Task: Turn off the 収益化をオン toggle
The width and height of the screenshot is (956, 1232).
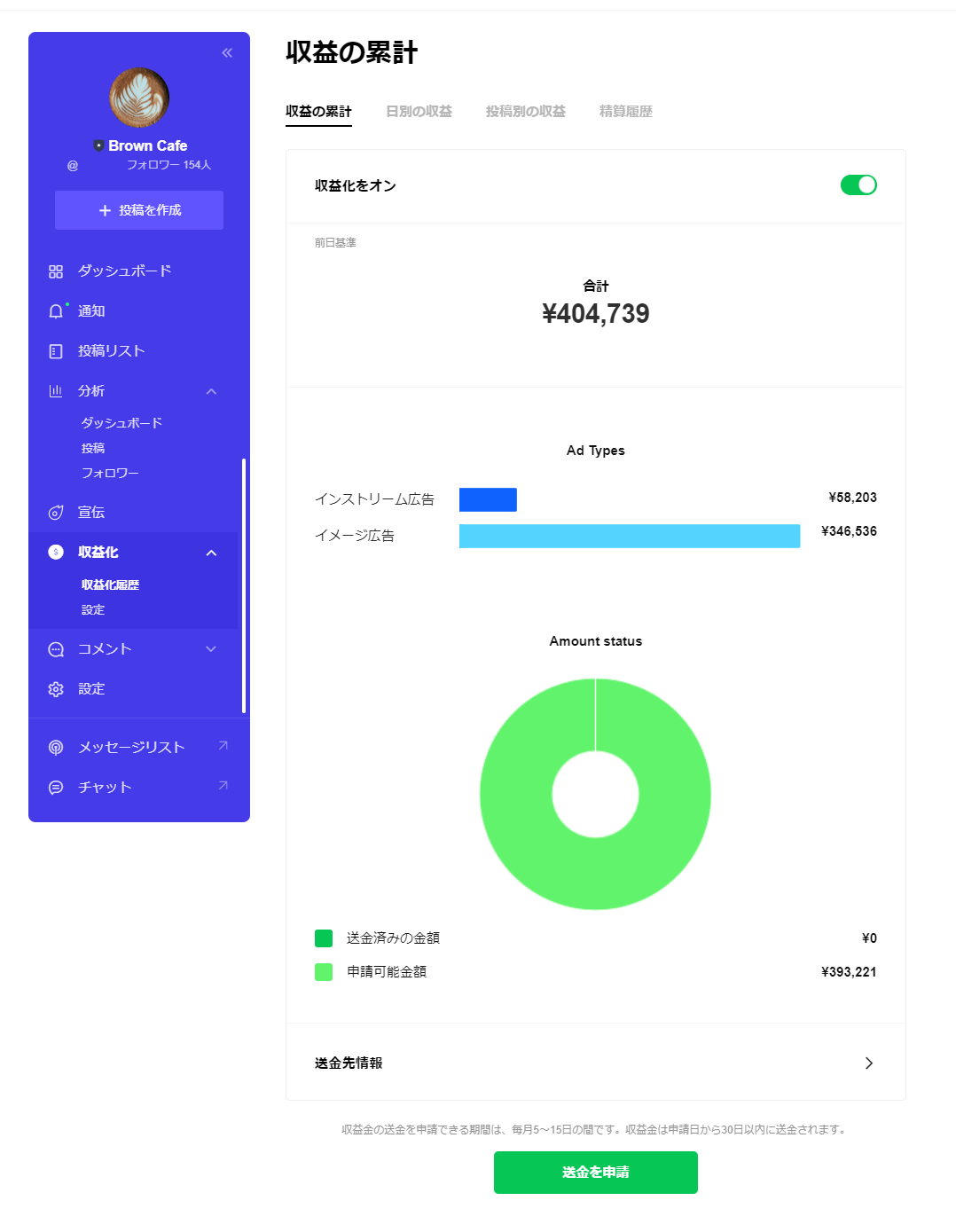Action: [858, 185]
